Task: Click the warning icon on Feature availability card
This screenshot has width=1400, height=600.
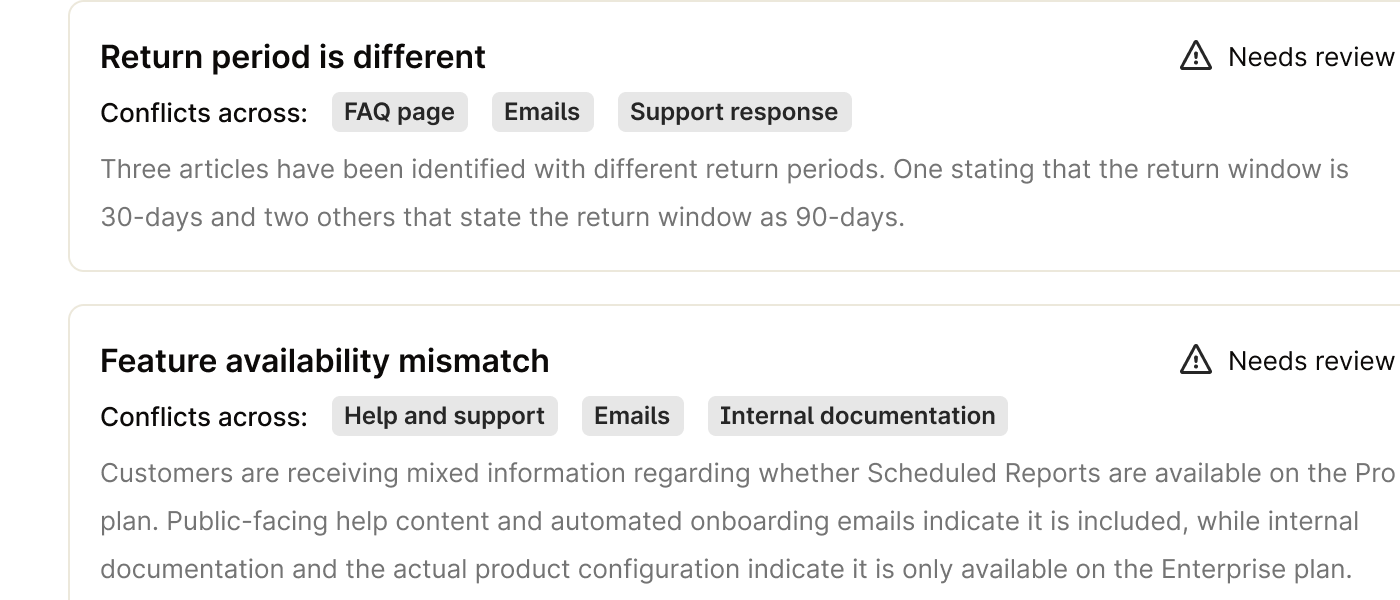Action: tap(1195, 360)
